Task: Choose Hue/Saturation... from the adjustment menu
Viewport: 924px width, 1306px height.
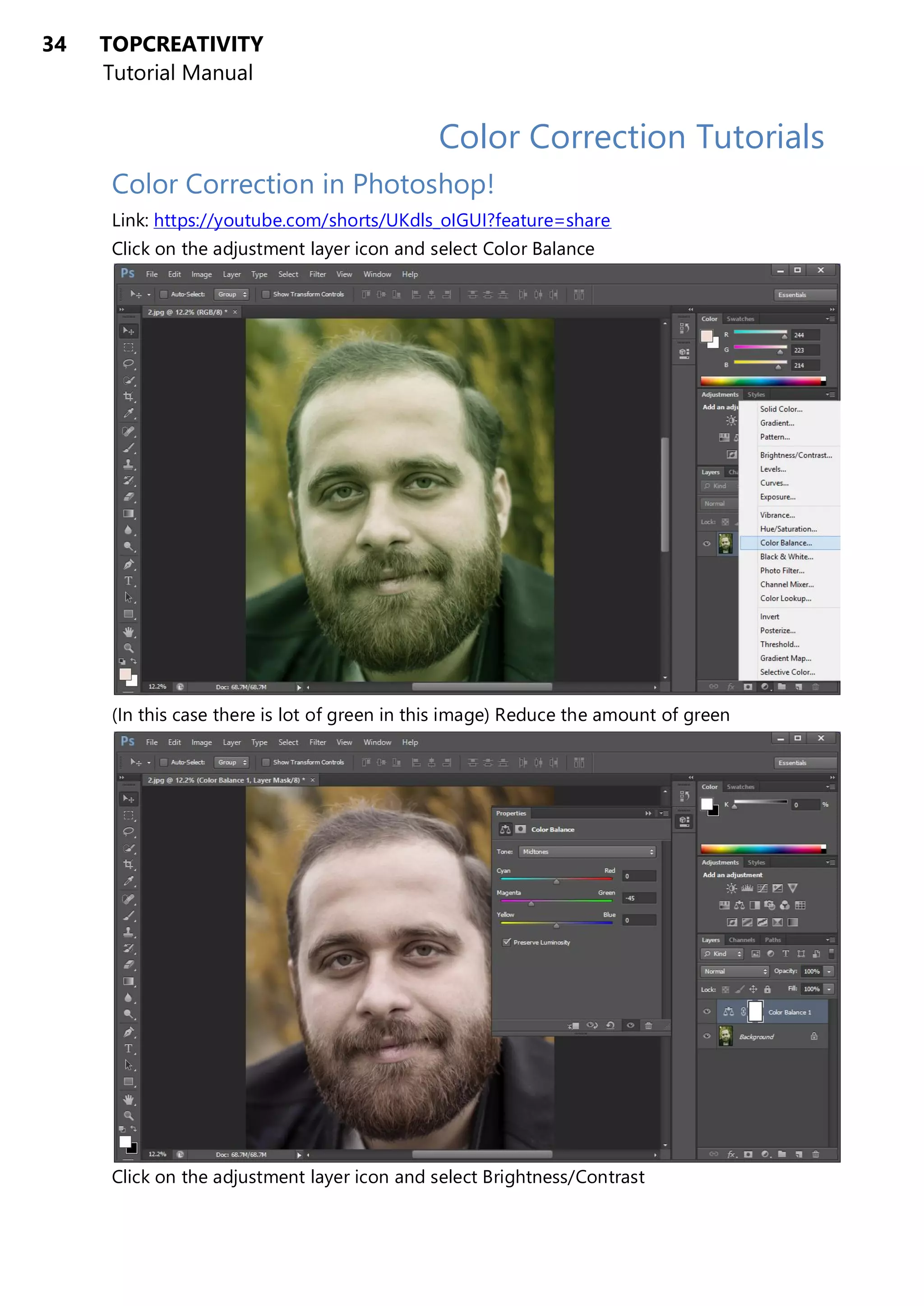Action: tap(790, 529)
